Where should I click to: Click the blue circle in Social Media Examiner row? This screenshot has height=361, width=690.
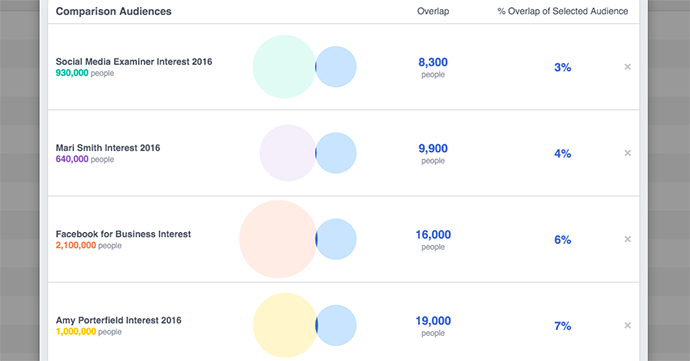point(336,67)
